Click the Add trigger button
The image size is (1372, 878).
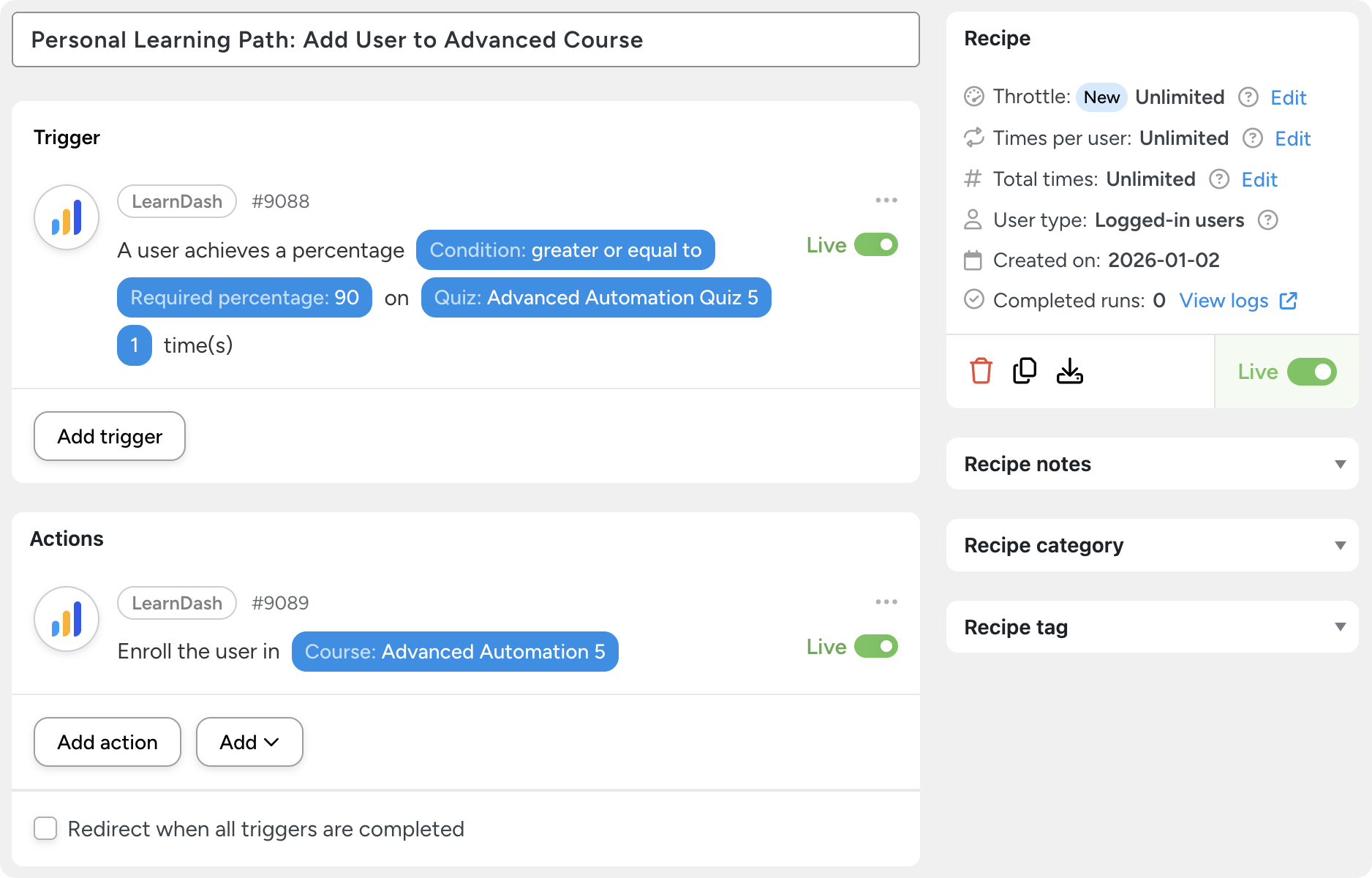click(x=110, y=436)
